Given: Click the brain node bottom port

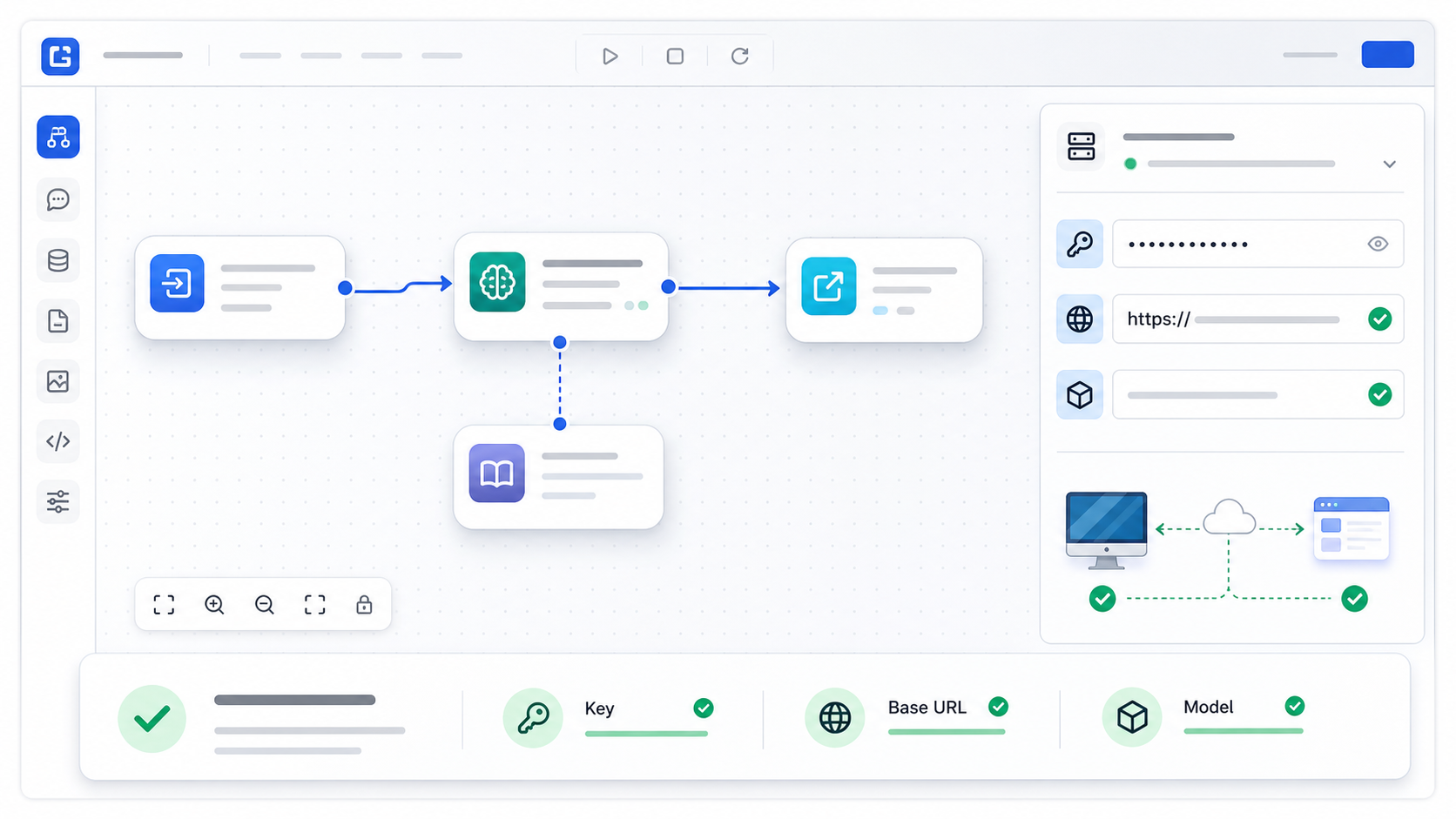Looking at the screenshot, I should tap(560, 343).
